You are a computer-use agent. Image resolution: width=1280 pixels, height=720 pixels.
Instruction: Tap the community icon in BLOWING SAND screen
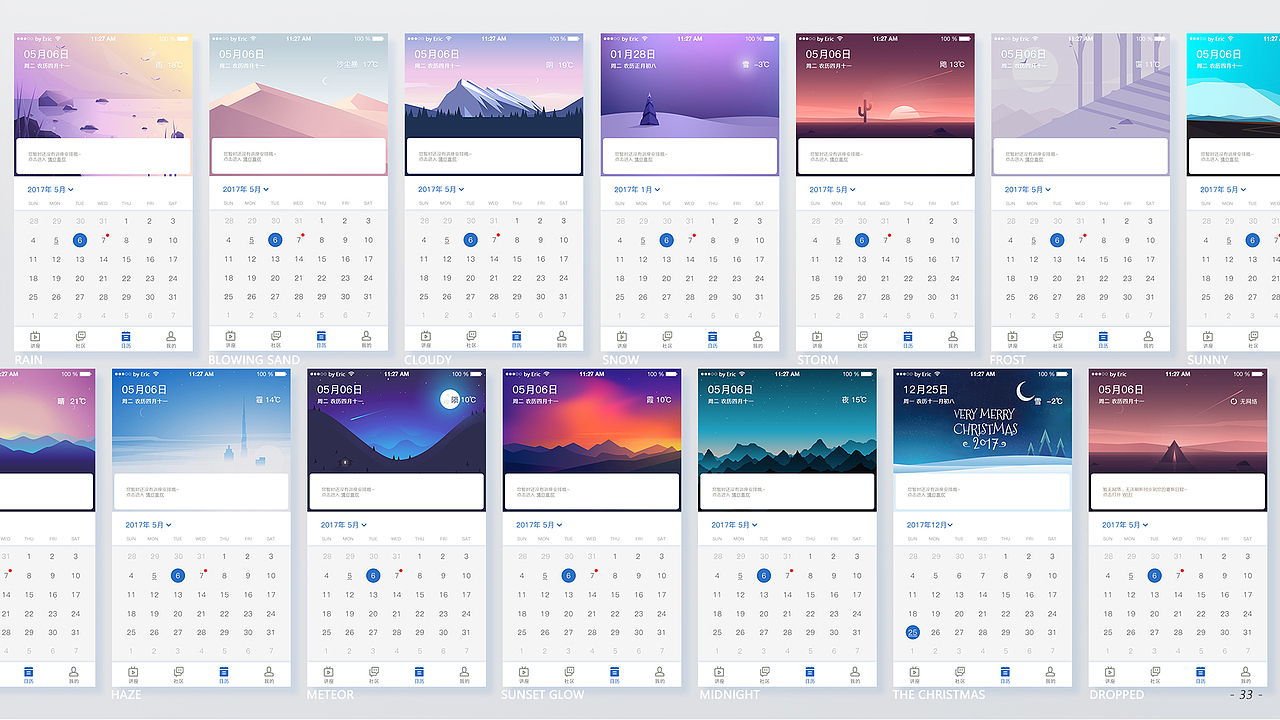[276, 337]
